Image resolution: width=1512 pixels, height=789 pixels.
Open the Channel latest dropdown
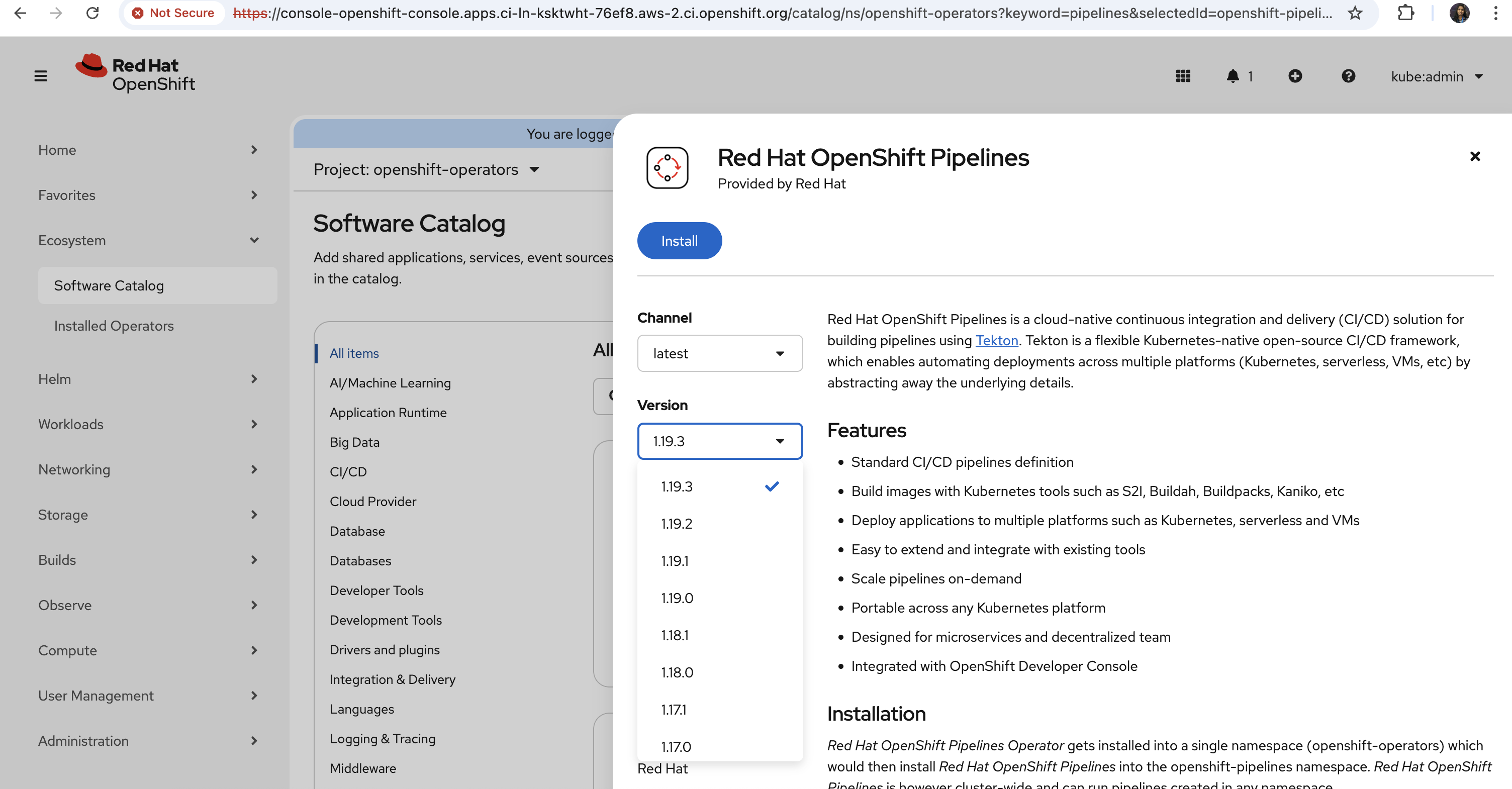pyautogui.click(x=719, y=354)
